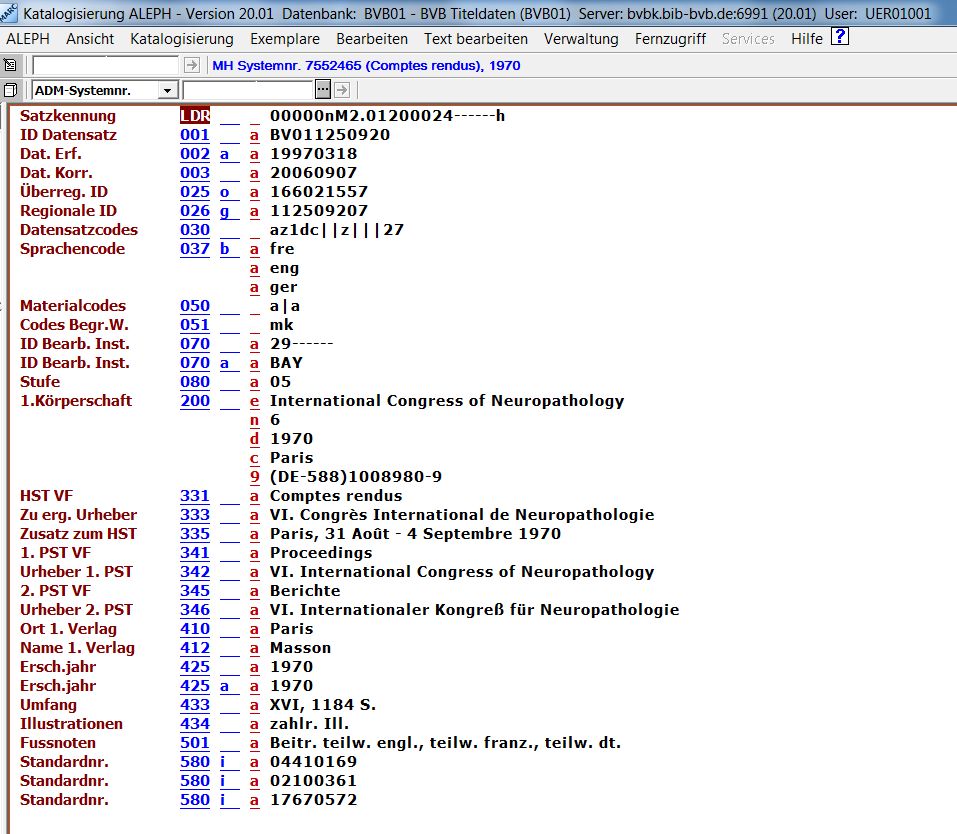
Task: Click the items bar icon beside ADM-Systemnr.
Action: point(10,90)
